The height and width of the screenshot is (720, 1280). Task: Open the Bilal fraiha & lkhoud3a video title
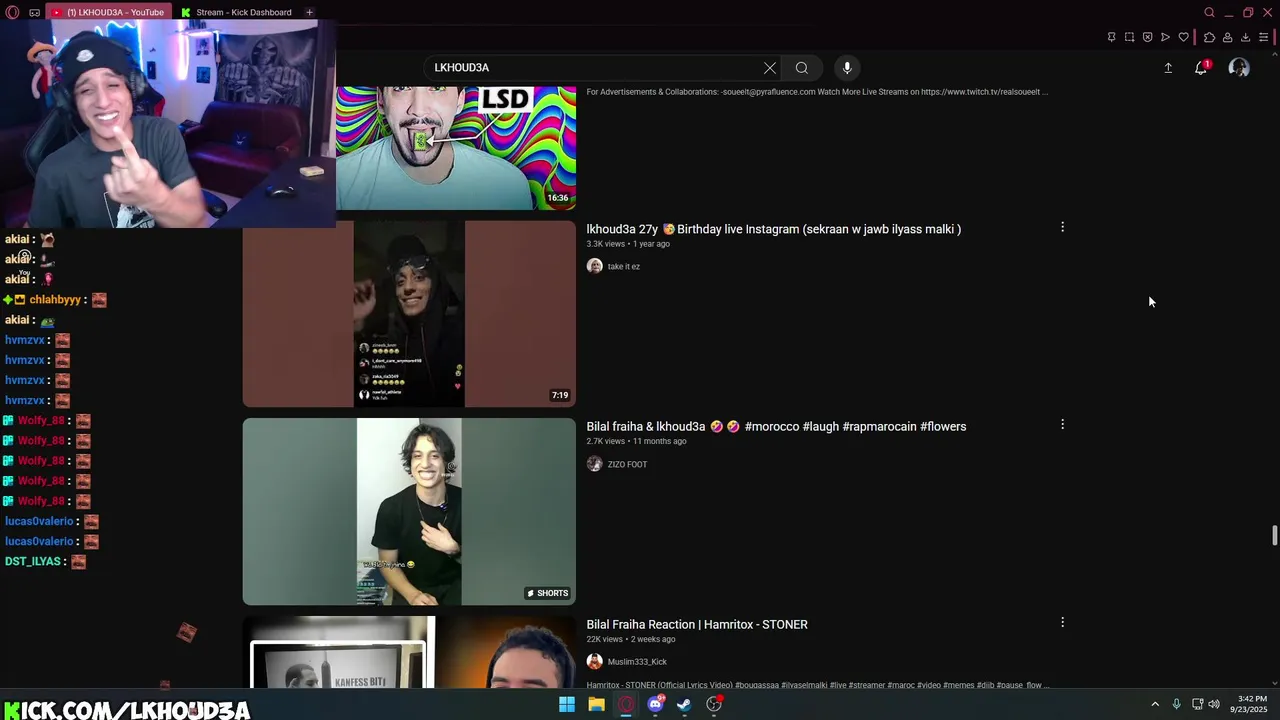[x=776, y=426]
